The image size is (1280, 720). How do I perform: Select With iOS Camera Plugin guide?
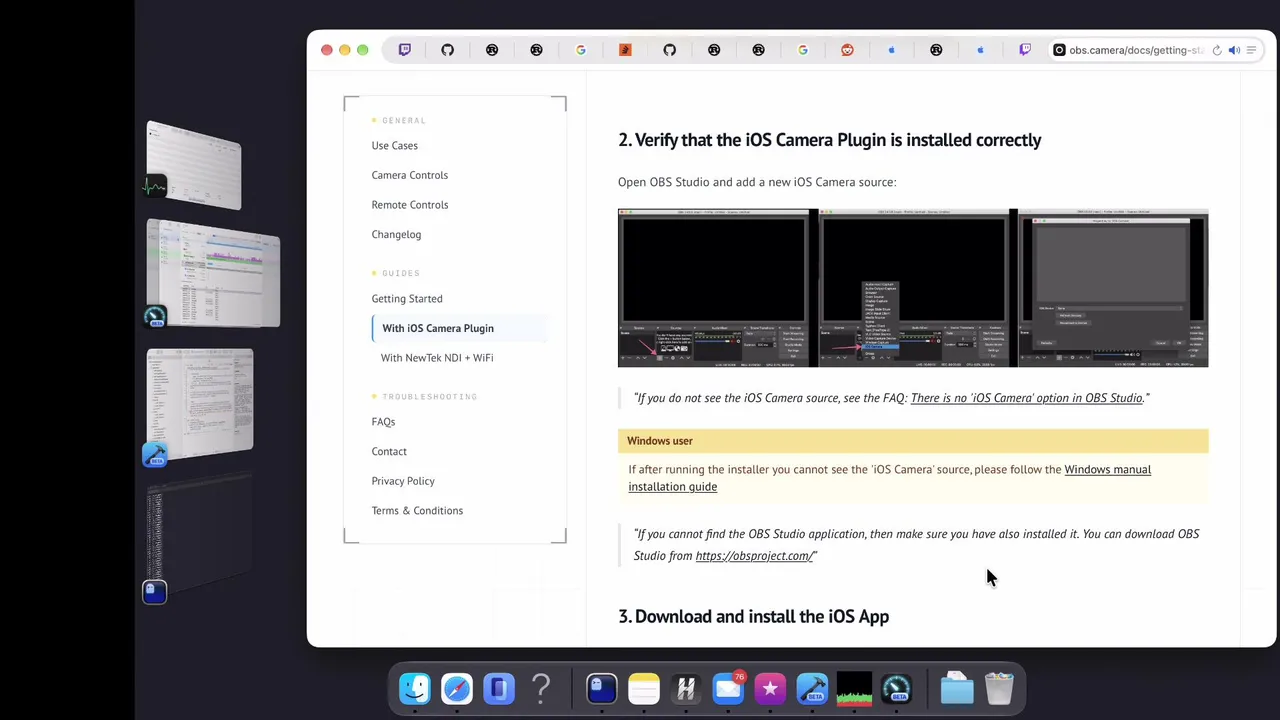pos(438,328)
